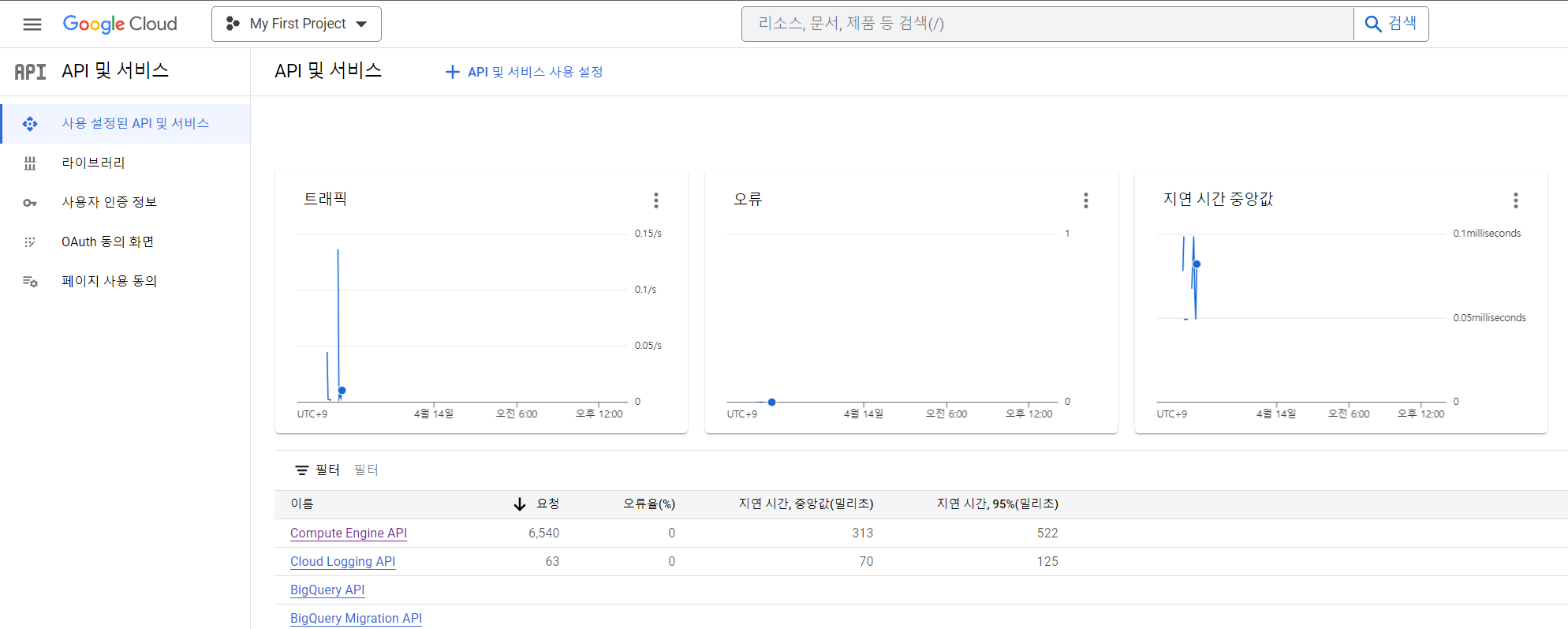Screen dimensions: 1568x629
Task: Open 사용자 인증 정보 in the sidebar
Action: pos(125,203)
